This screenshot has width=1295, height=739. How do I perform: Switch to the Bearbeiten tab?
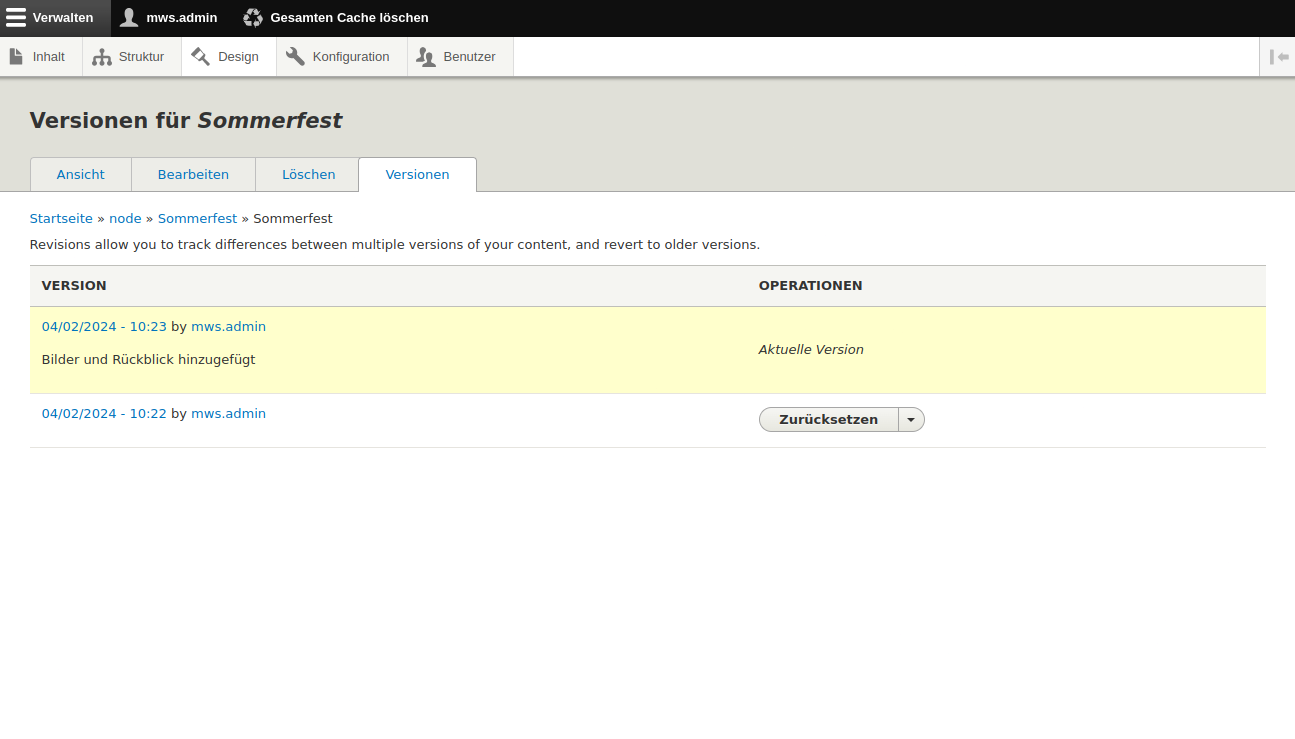(193, 174)
